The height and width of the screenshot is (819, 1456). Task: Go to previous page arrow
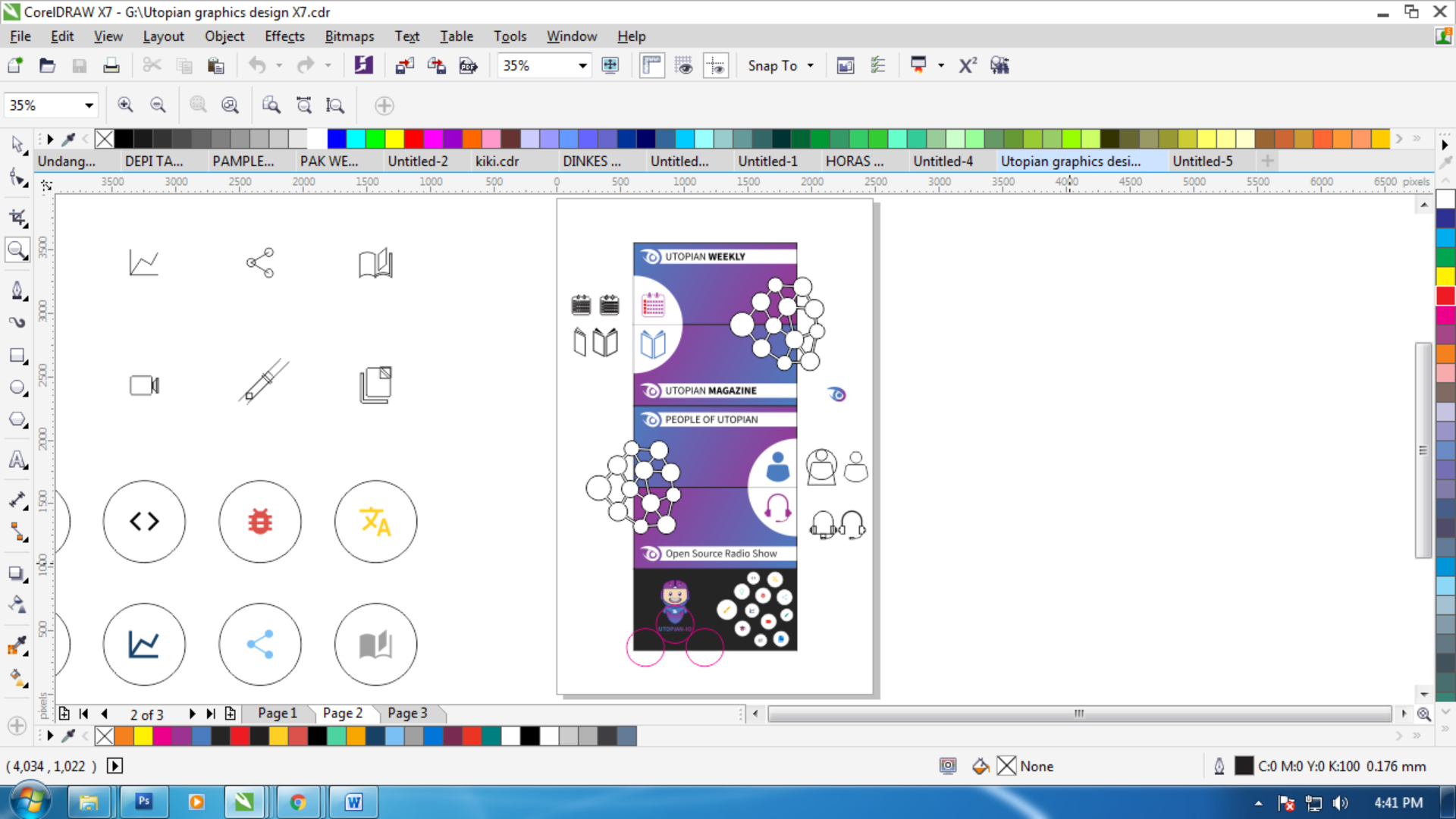(x=104, y=714)
